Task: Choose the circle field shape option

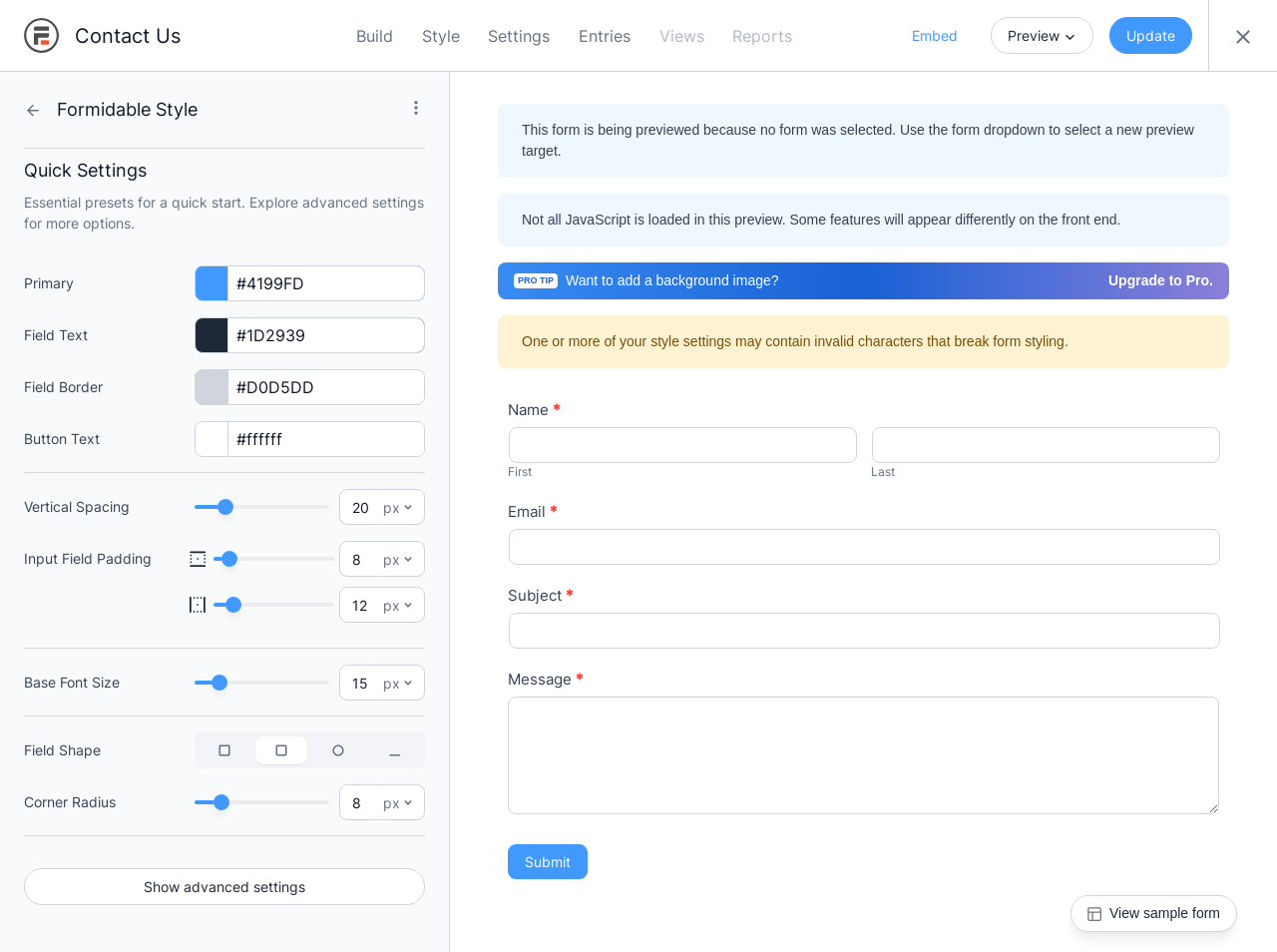Action: coord(338,750)
